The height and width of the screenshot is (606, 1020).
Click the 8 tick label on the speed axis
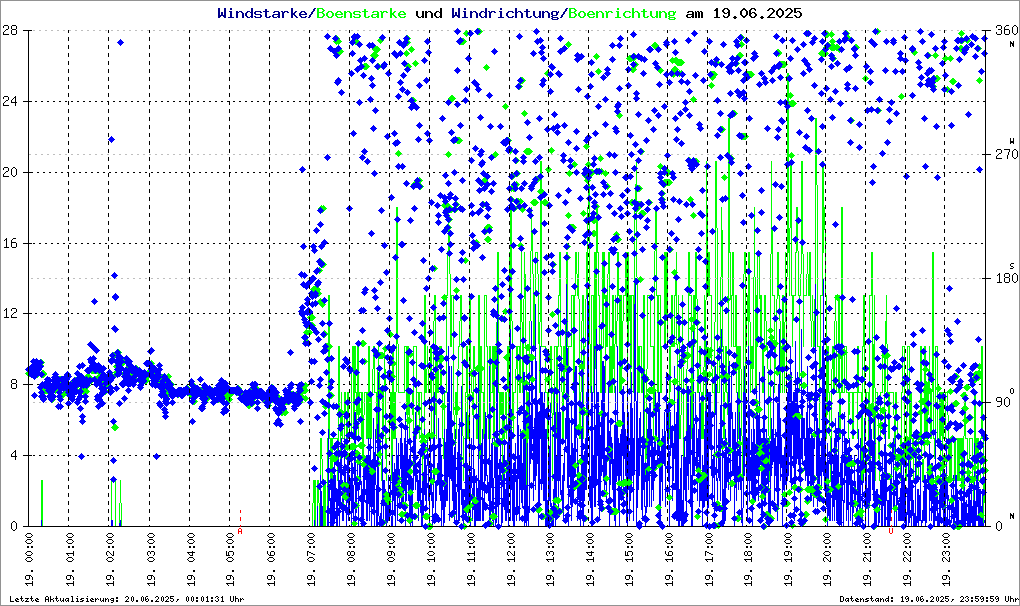[13, 385]
